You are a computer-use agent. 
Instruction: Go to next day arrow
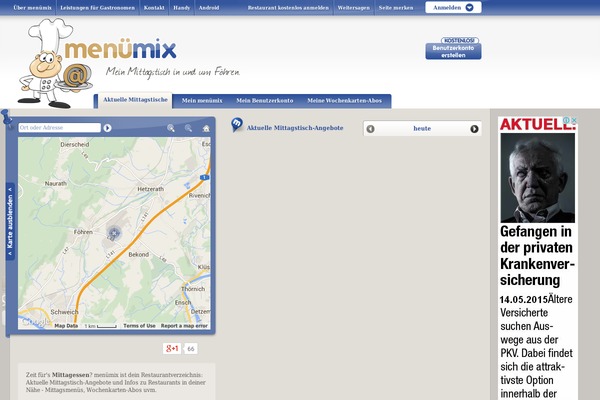point(474,129)
